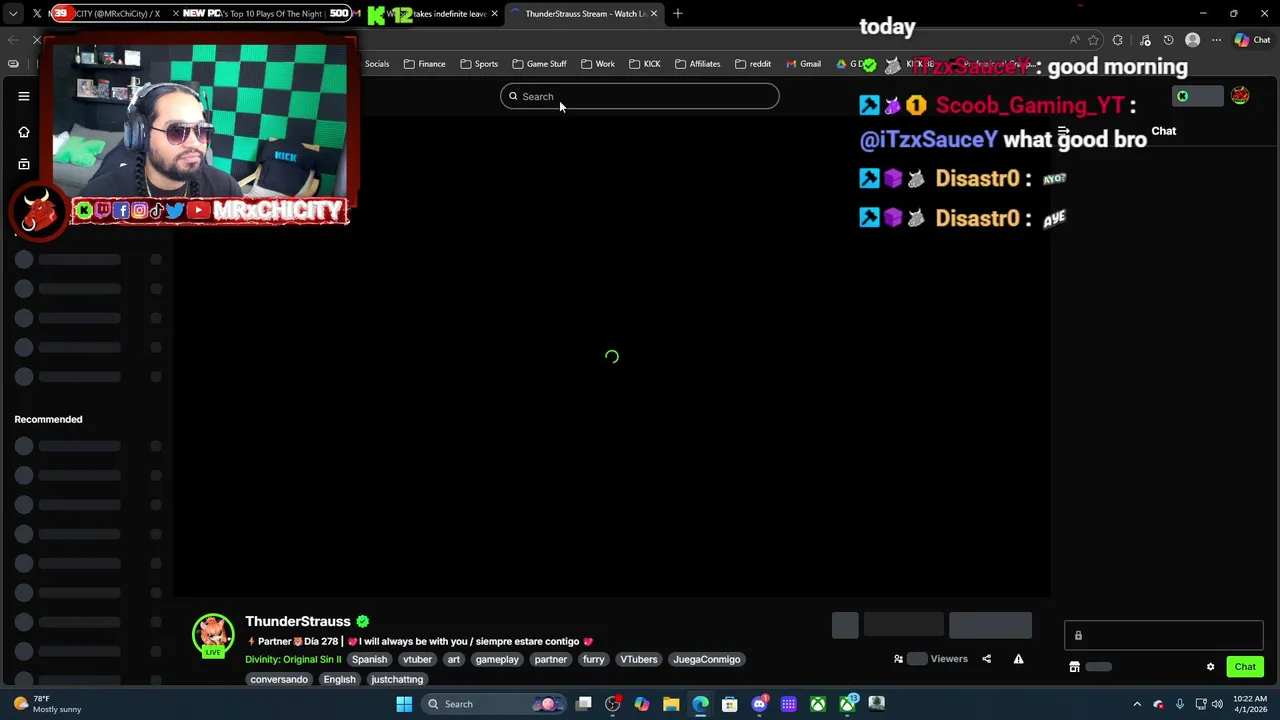Open a new browser tab with plus
Screen dimensions: 1280x720
point(678,14)
